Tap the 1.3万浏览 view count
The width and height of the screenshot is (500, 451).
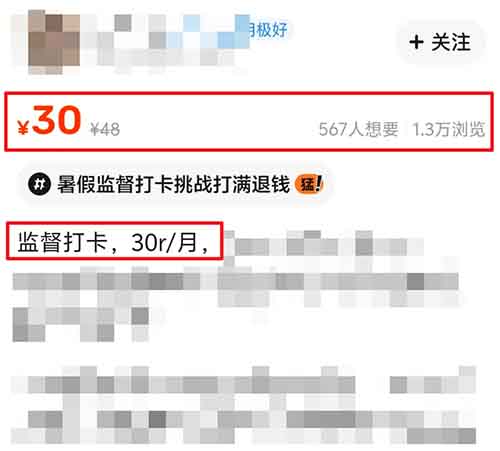[x=449, y=129]
